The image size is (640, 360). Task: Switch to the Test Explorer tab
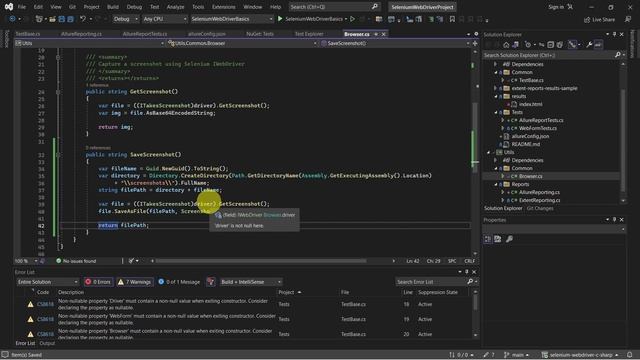(x=309, y=34)
